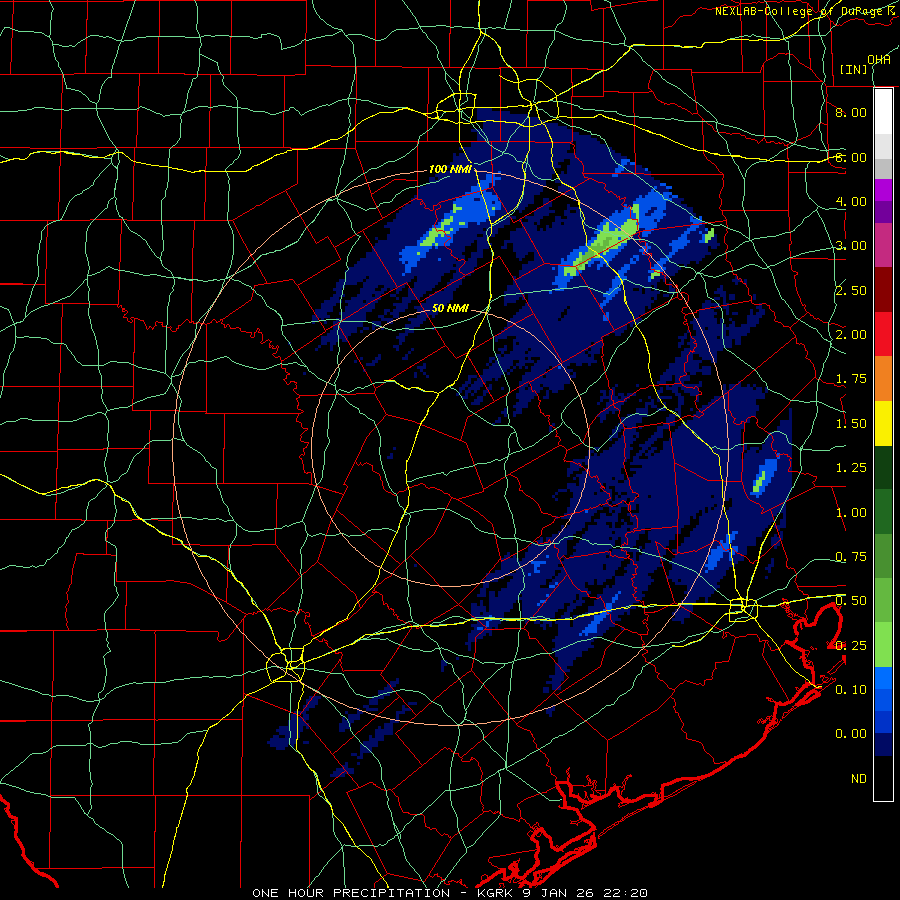Click the 100 NMI range ring label
900x900 pixels.
(x=451, y=169)
